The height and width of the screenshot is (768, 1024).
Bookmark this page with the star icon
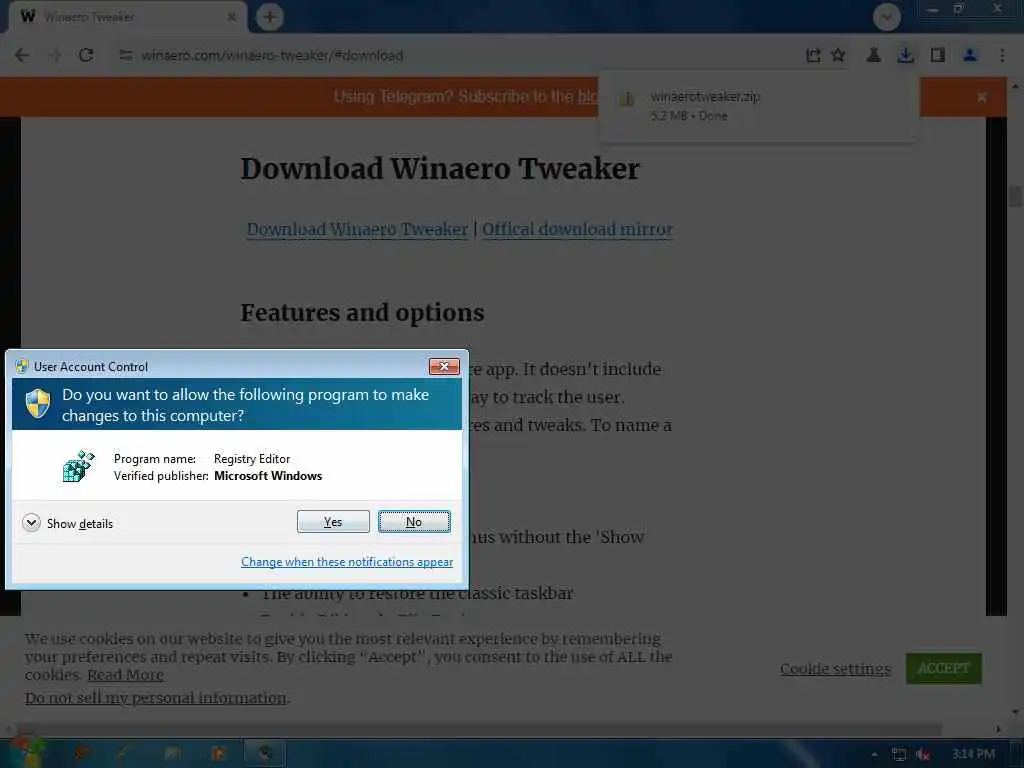[x=839, y=56]
